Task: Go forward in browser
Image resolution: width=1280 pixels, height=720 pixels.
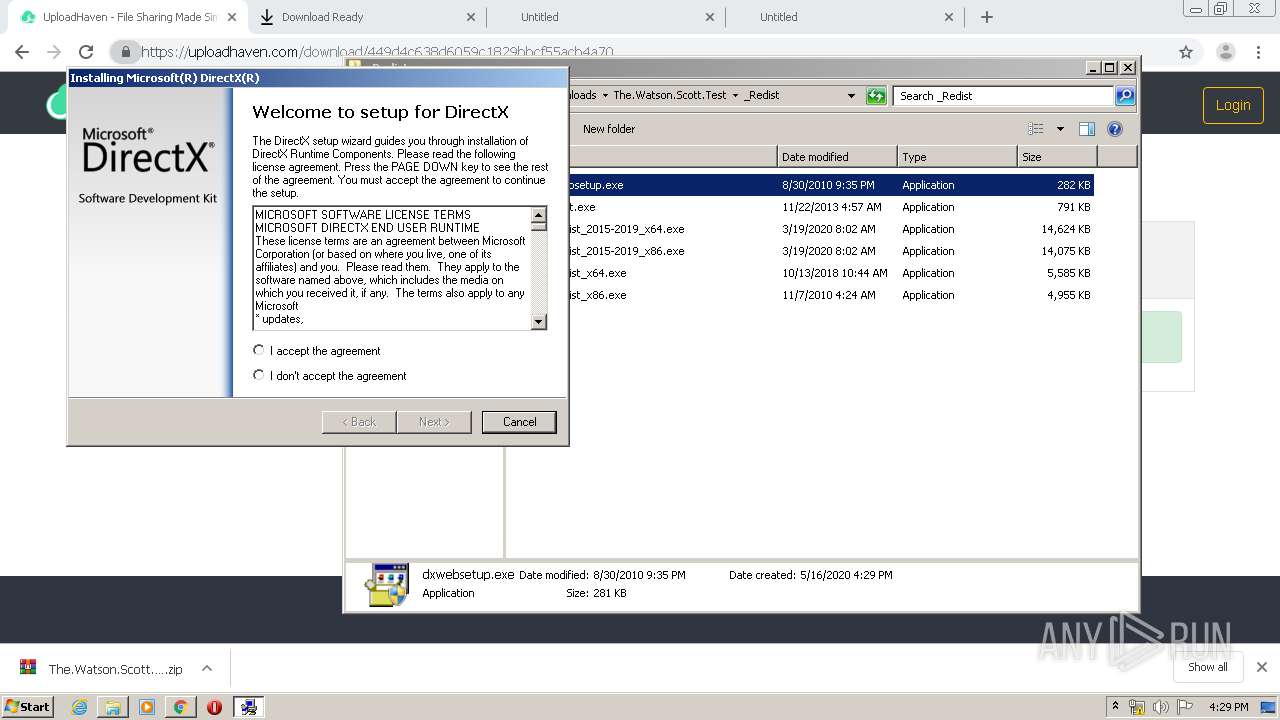Action: click(x=54, y=52)
